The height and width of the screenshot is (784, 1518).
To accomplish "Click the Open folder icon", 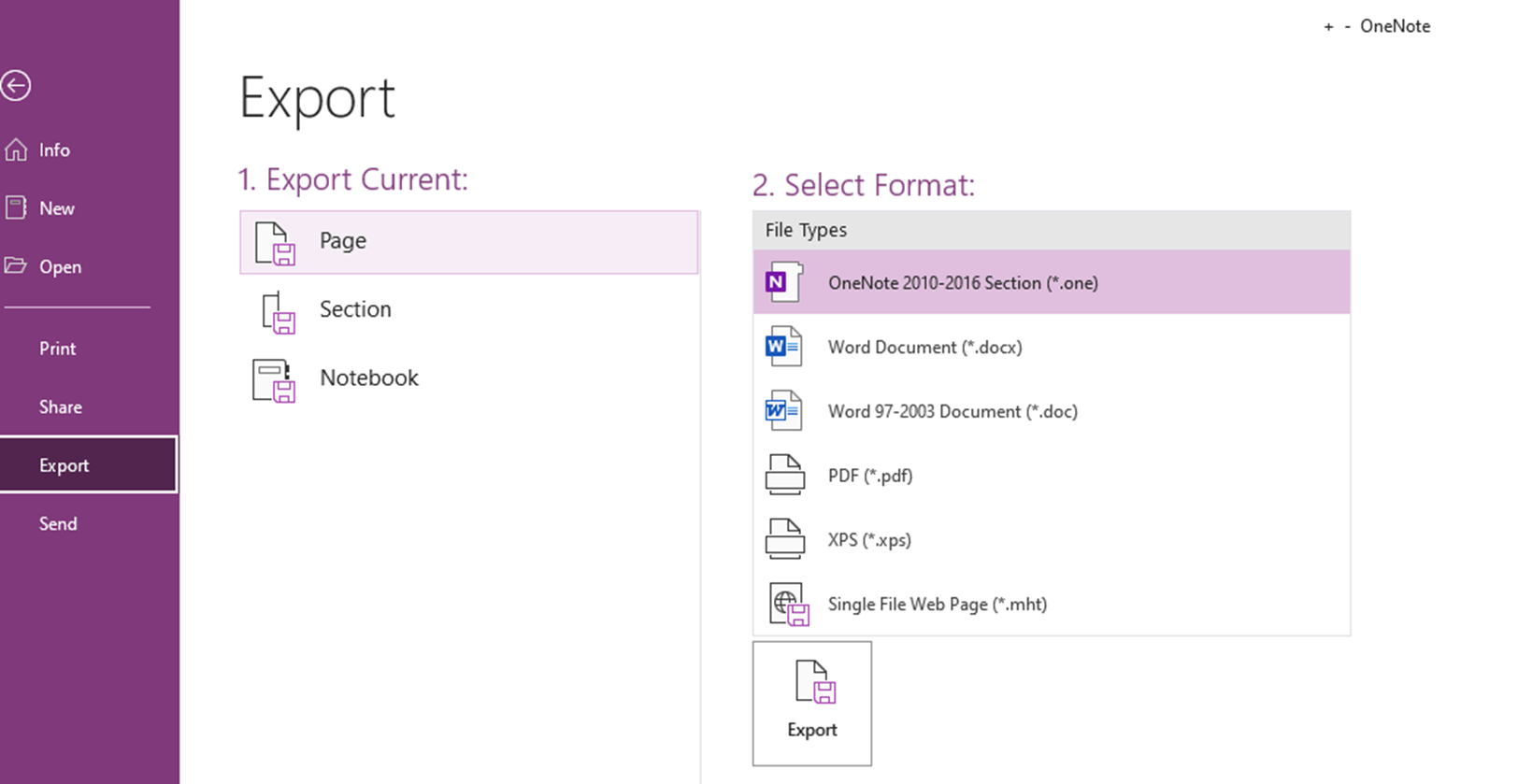I will tap(16, 266).
